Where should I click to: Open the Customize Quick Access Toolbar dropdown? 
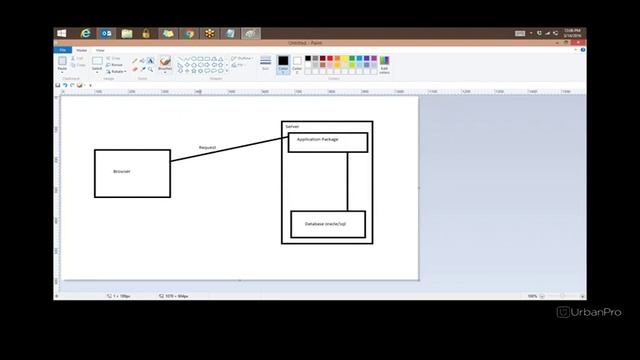click(90, 85)
